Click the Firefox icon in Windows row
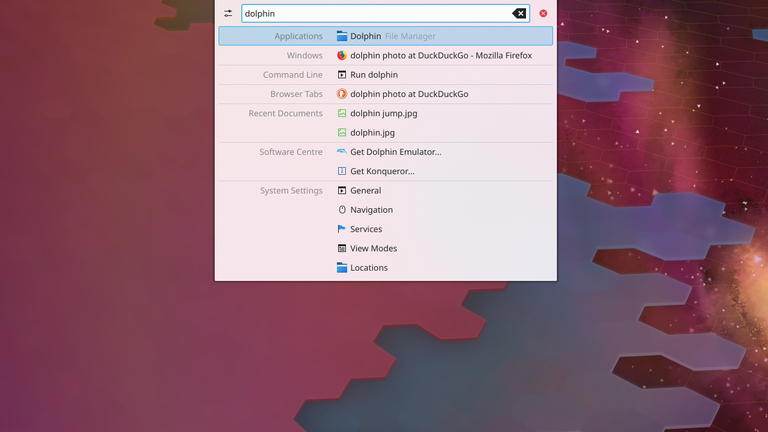768x432 pixels. click(x=342, y=55)
